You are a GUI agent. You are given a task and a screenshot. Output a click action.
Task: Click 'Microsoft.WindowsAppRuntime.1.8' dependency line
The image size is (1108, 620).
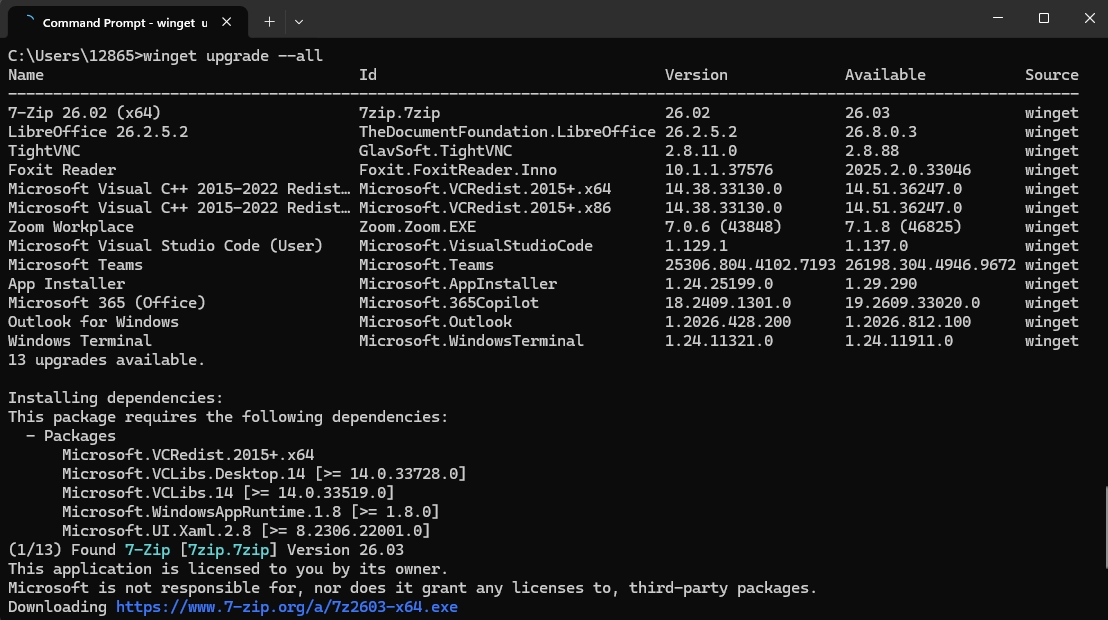point(251,512)
